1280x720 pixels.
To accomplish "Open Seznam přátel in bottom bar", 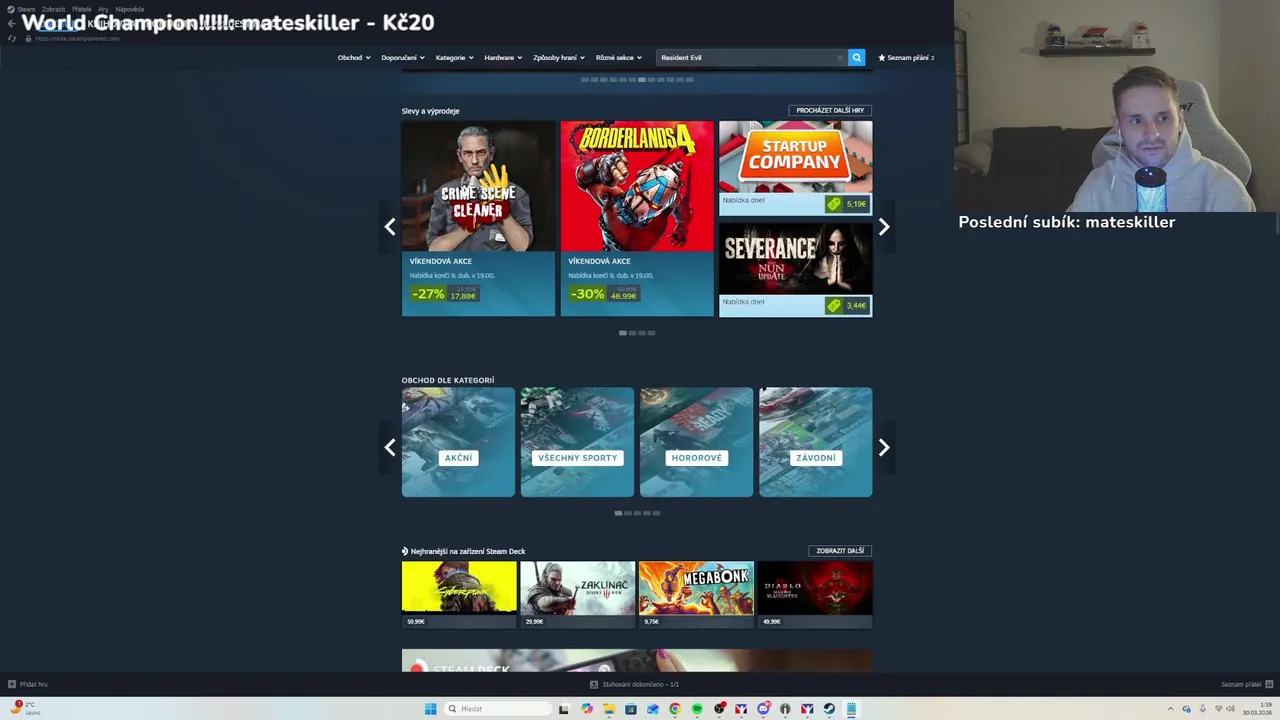I will [1241, 684].
